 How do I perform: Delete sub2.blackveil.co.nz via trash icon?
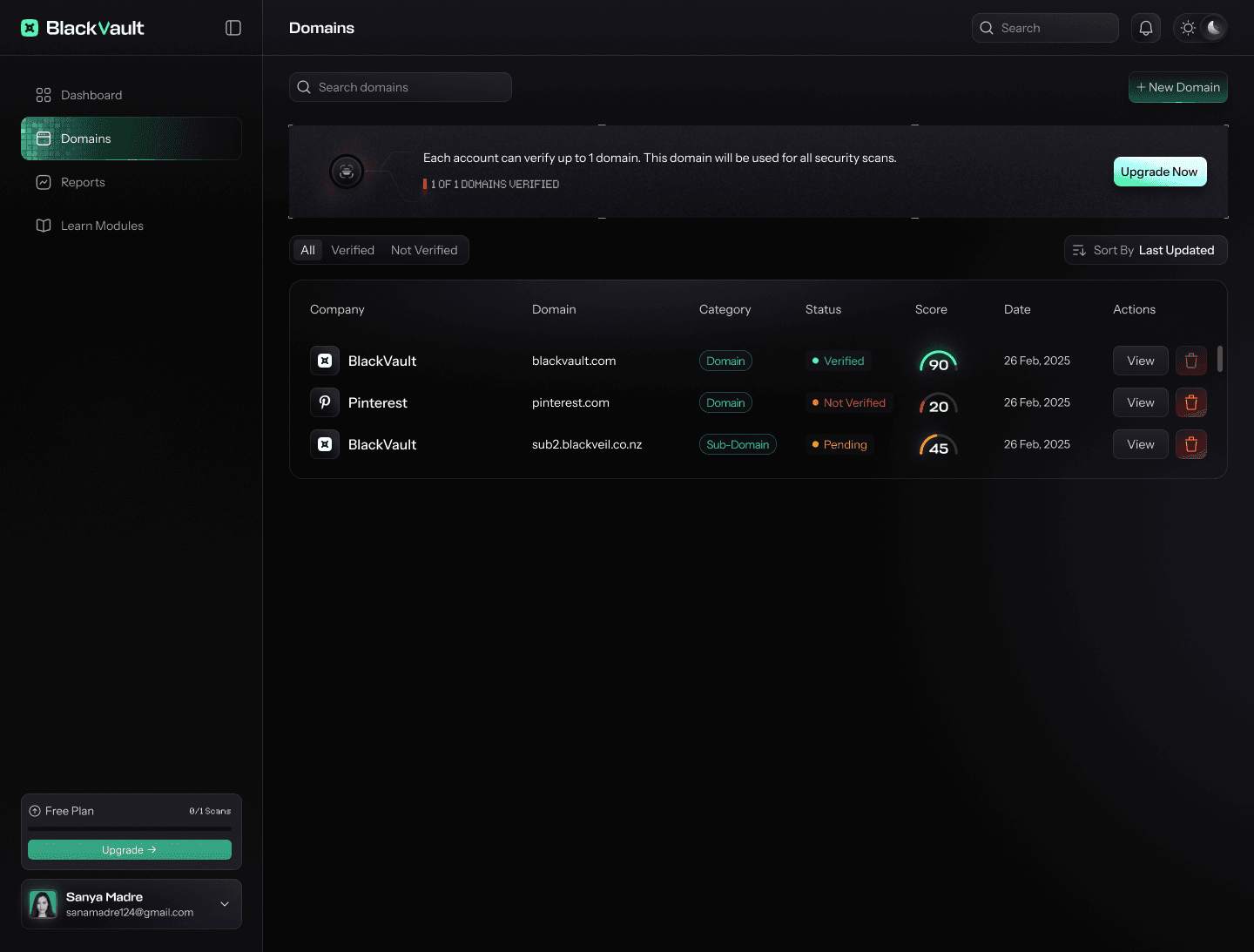1191,444
